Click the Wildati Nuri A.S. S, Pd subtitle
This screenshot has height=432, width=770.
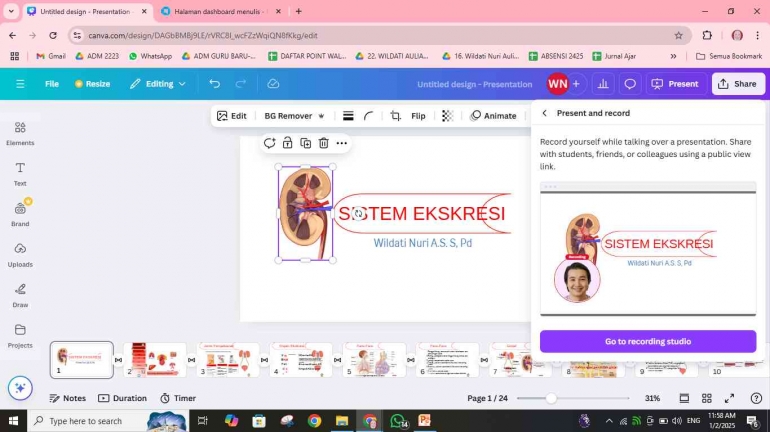click(x=423, y=243)
